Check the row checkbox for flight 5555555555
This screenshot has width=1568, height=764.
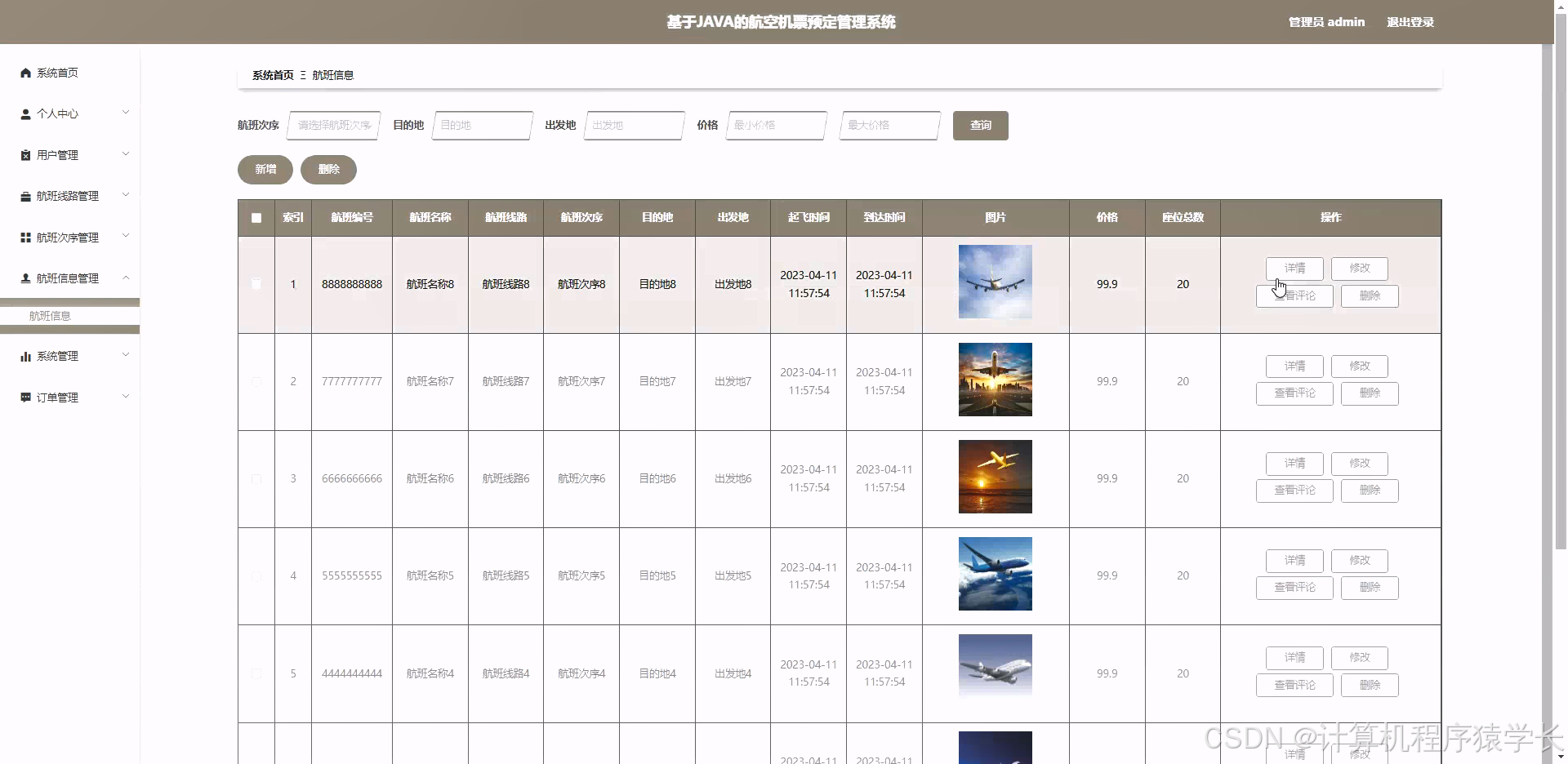(256, 576)
